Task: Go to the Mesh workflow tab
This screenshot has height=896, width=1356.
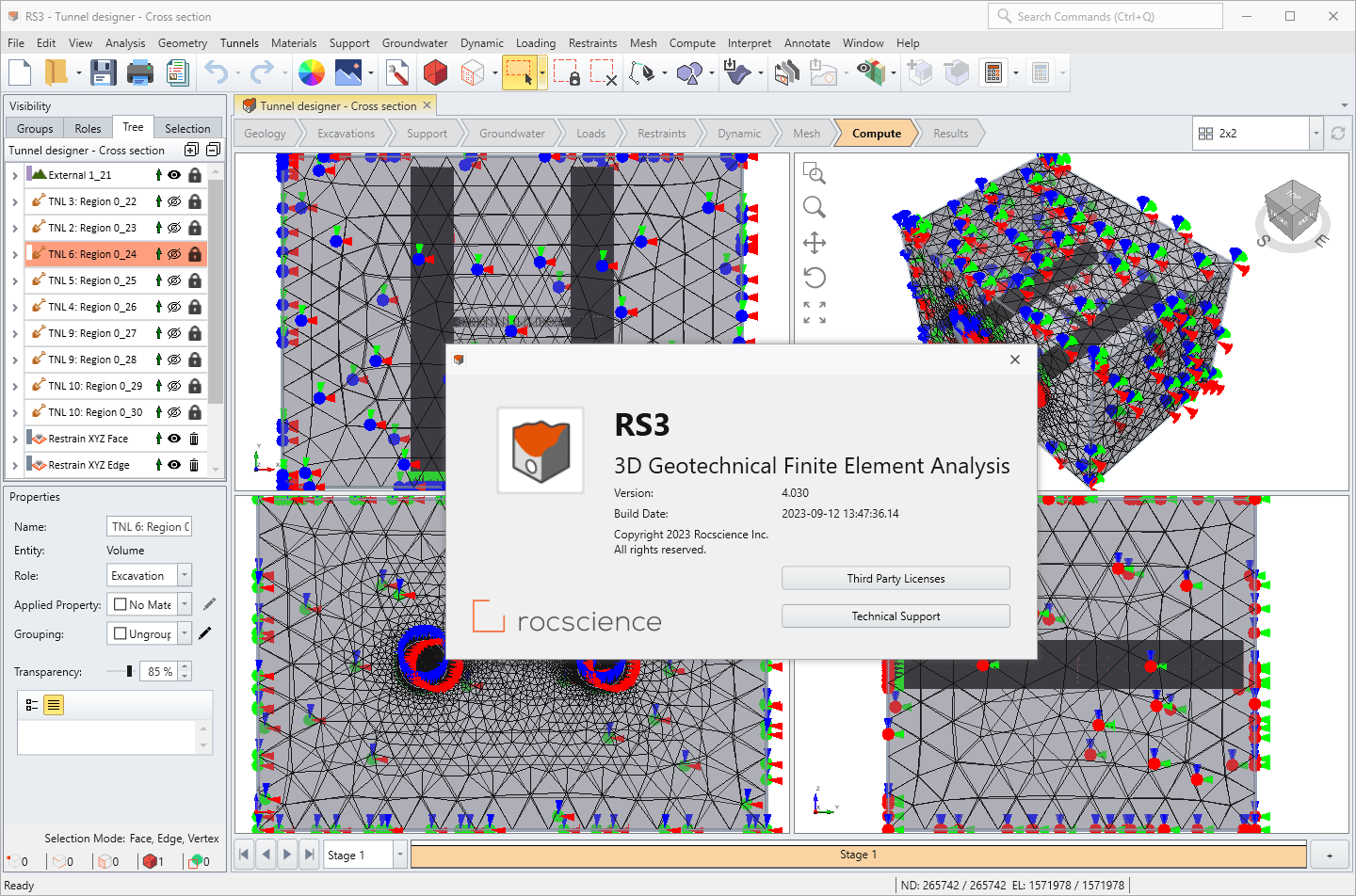Action: click(x=806, y=134)
